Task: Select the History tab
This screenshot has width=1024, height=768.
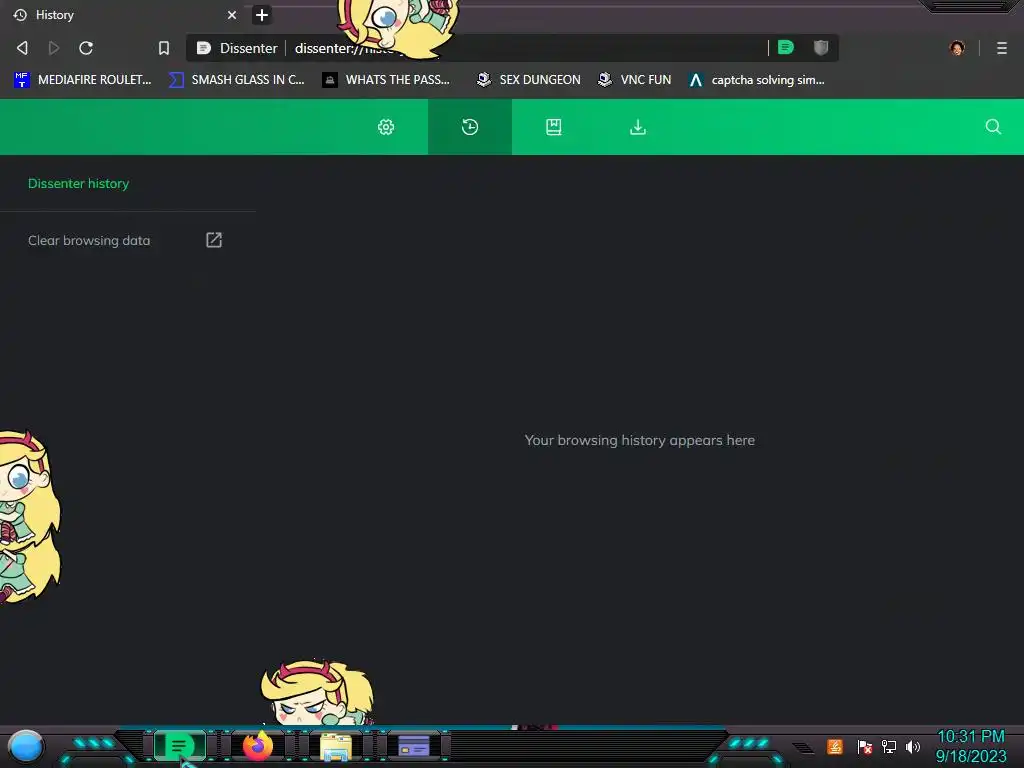Action: (124, 15)
